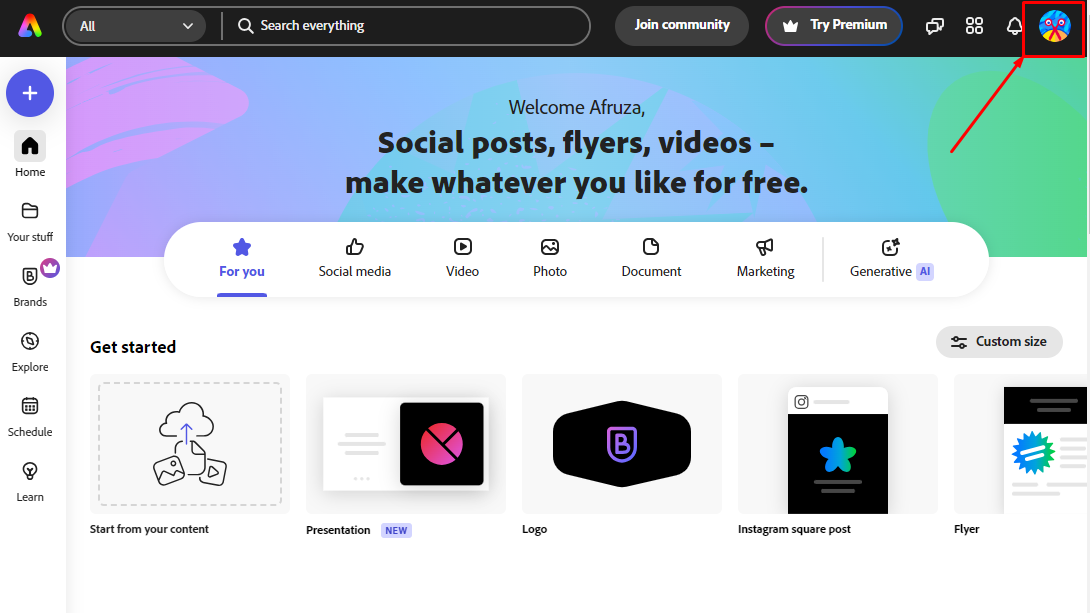Select the Video tab

462,259
